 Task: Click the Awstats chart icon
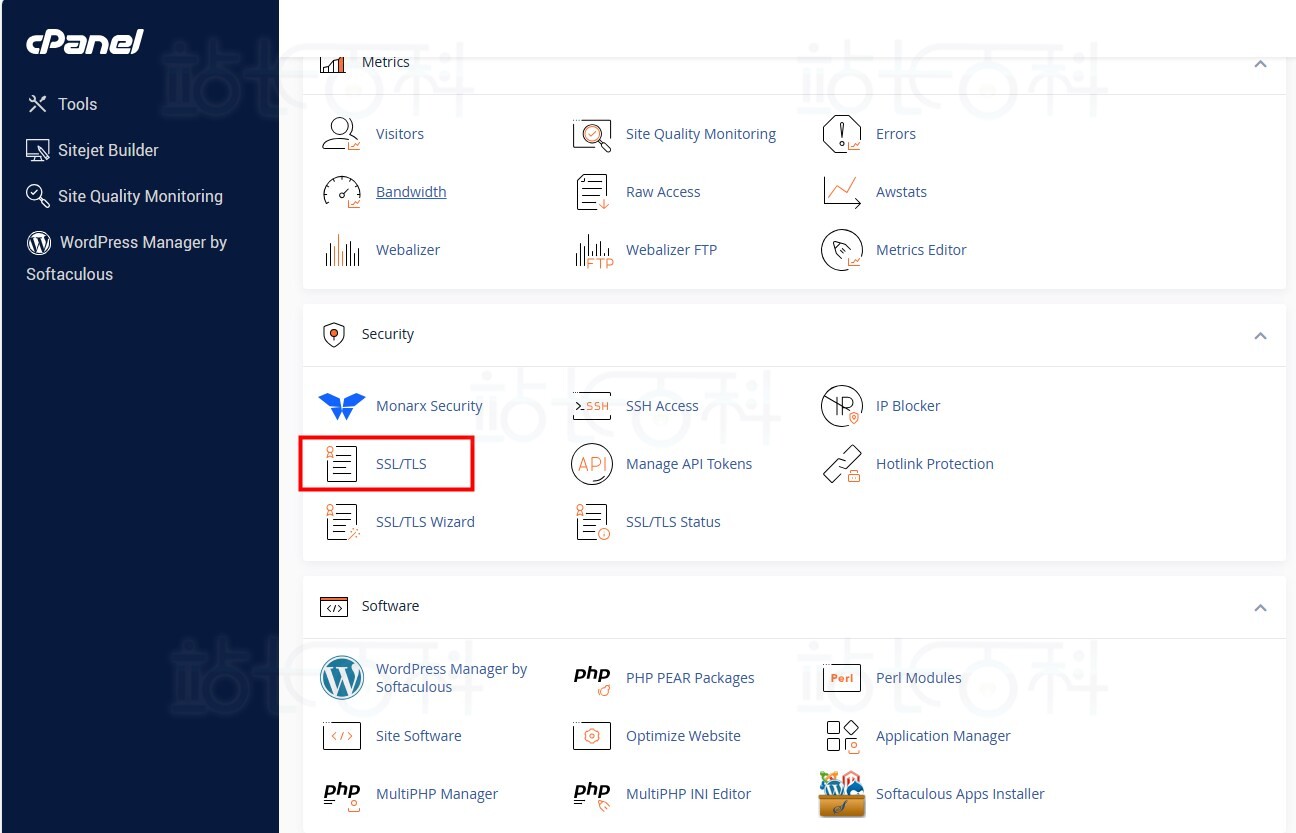coord(841,192)
